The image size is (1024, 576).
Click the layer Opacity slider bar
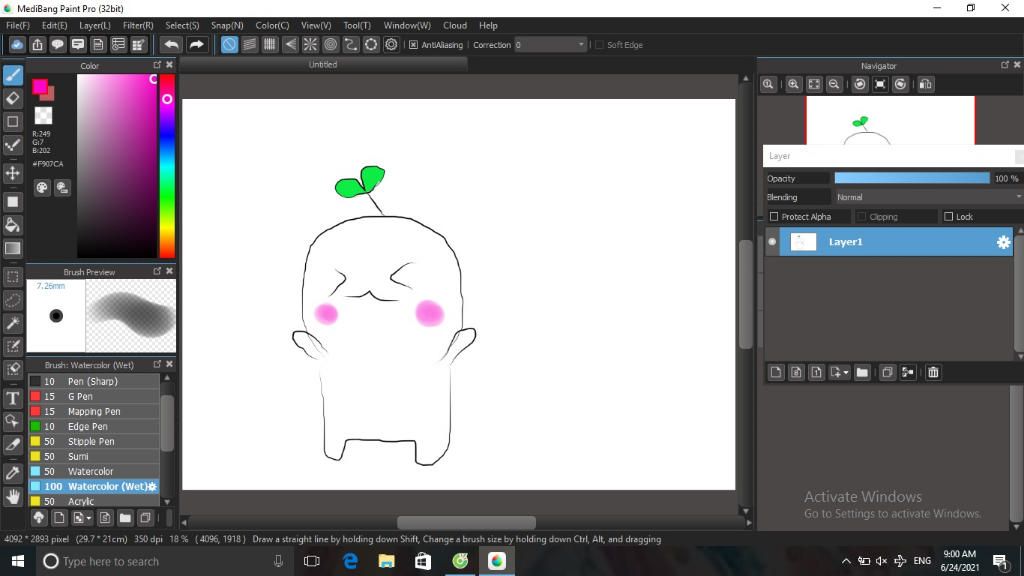tap(912, 178)
